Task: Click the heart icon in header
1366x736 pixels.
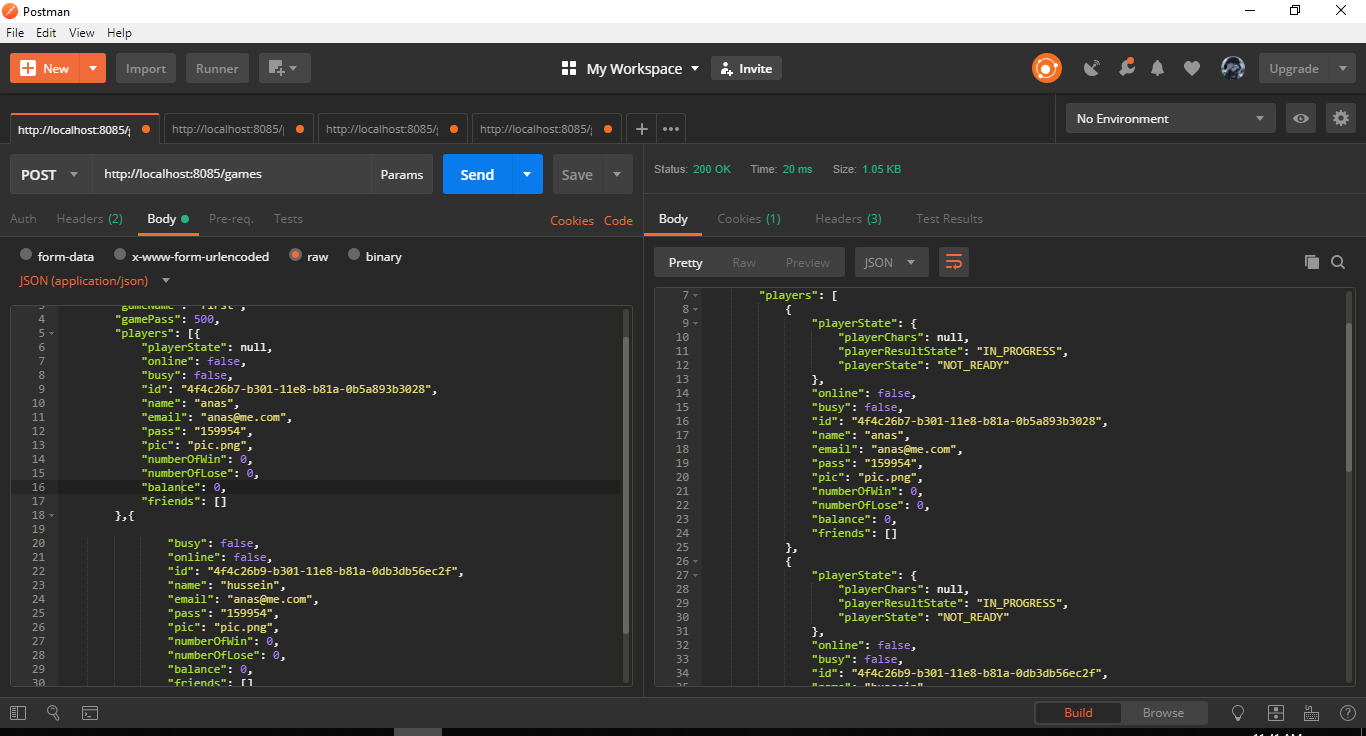Action: pyautogui.click(x=1192, y=68)
